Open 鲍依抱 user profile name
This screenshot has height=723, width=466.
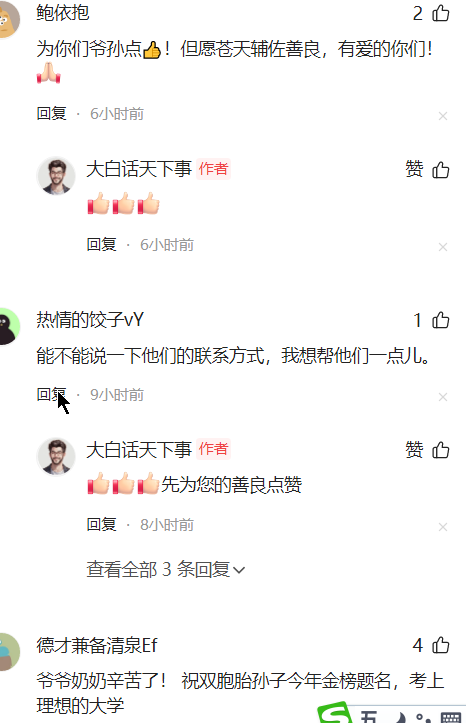pyautogui.click(x=63, y=13)
